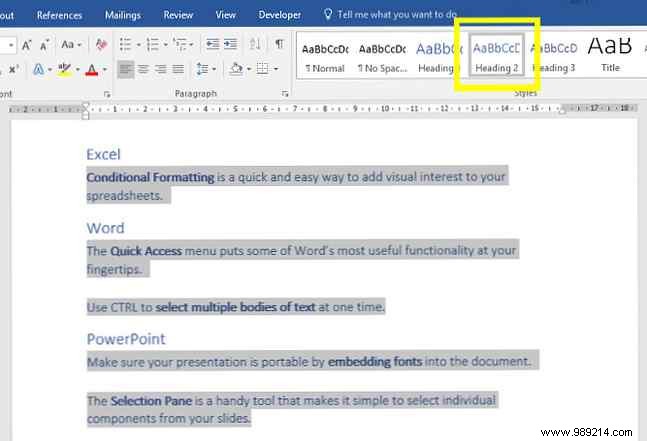This screenshot has width=647, height=441.
Task: Expand the Shading color dropdown arrow
Action: (248, 69)
